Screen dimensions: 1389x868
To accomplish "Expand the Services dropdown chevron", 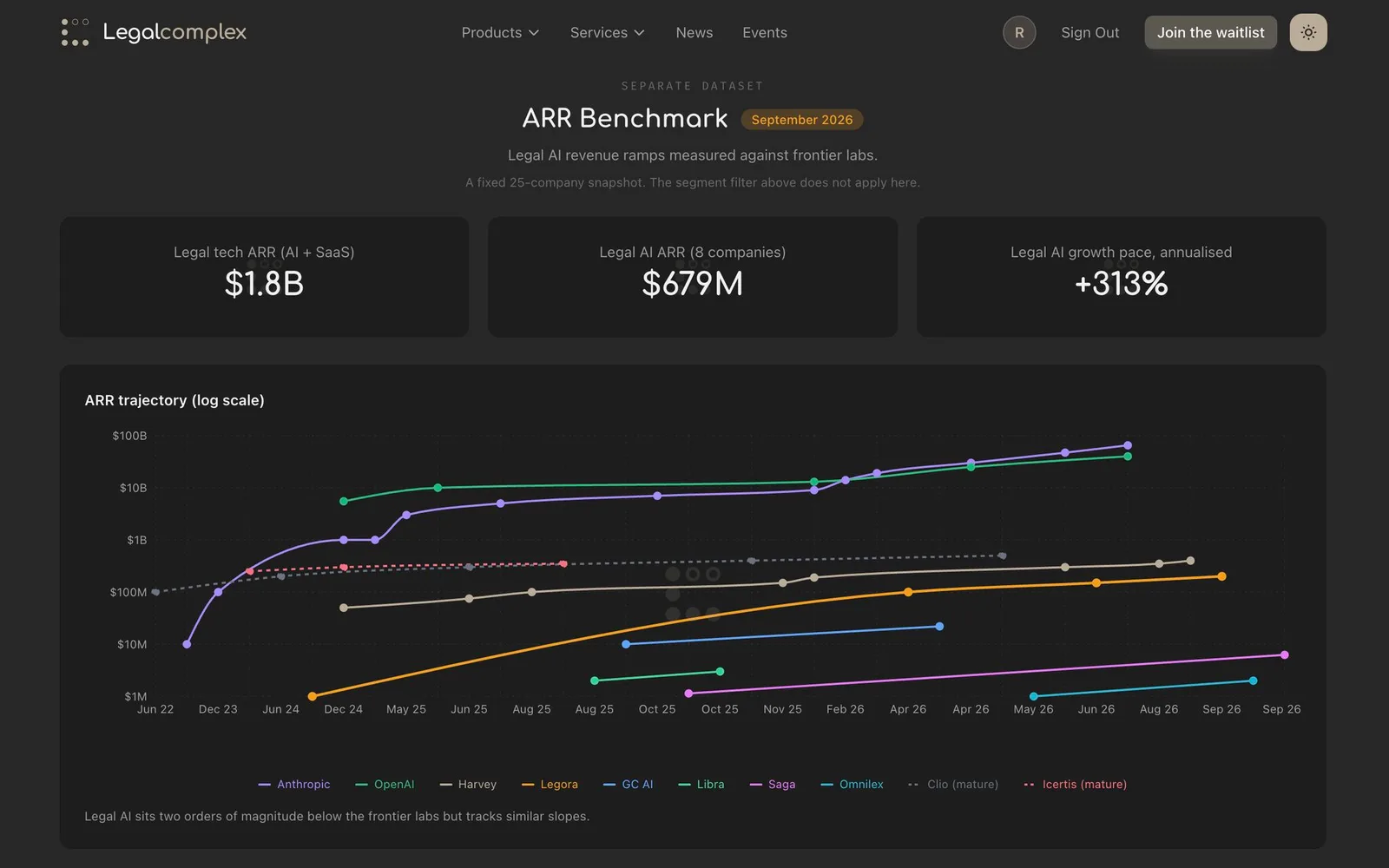I will tap(640, 33).
